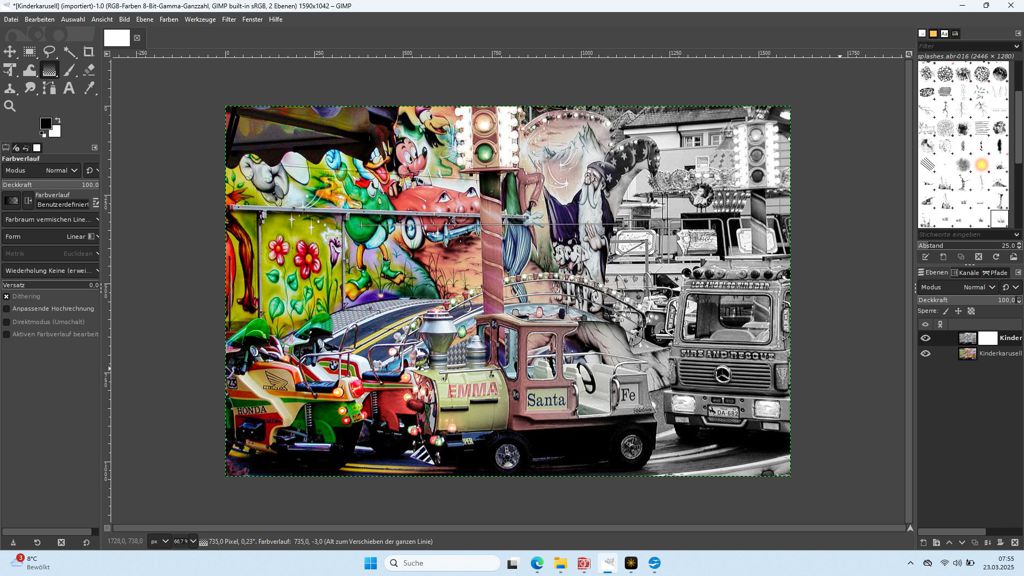Select the Crop tool
This screenshot has height=576, width=1024.
(89, 52)
